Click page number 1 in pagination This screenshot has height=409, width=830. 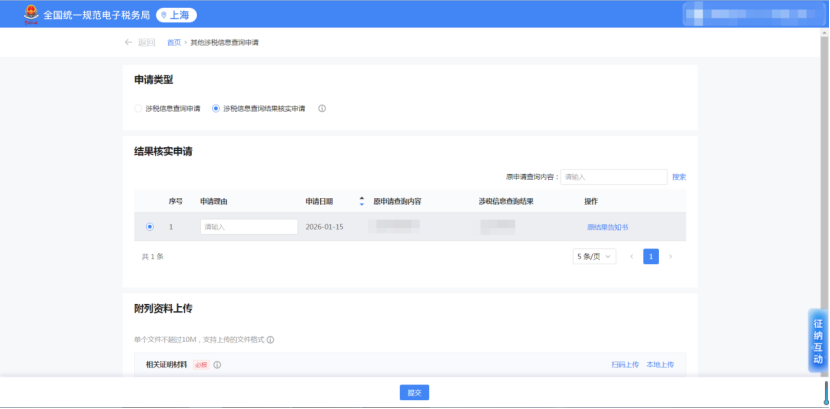[651, 257]
